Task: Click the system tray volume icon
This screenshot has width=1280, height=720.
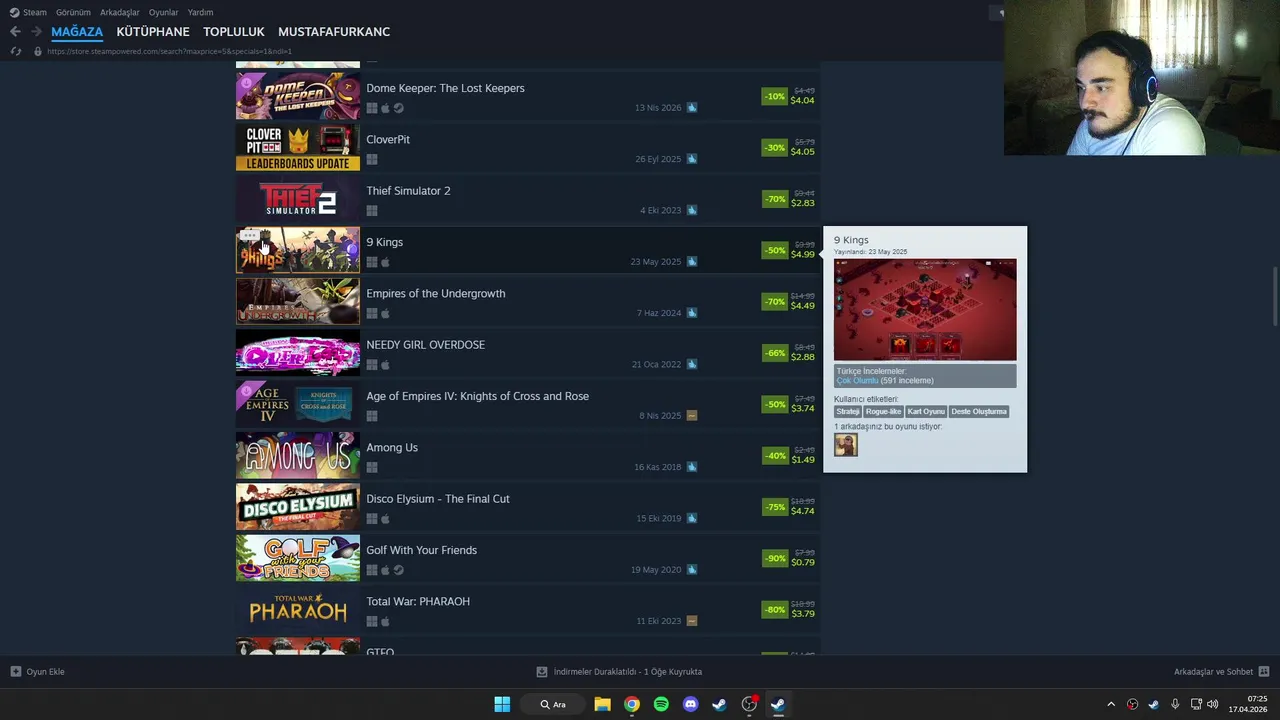Action: click(1213, 704)
